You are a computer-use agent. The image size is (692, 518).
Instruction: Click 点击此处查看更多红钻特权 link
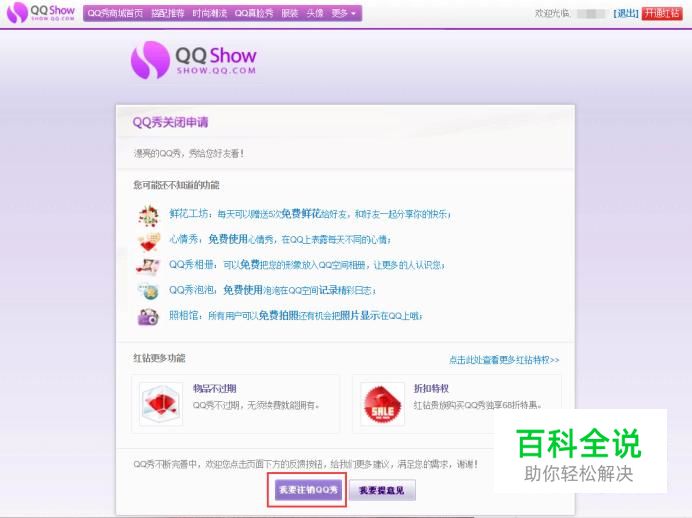click(504, 360)
